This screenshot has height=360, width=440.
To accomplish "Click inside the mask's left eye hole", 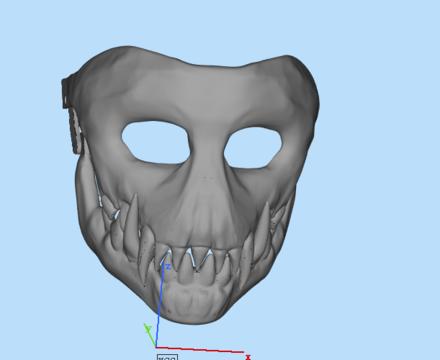I will tap(155, 142).
